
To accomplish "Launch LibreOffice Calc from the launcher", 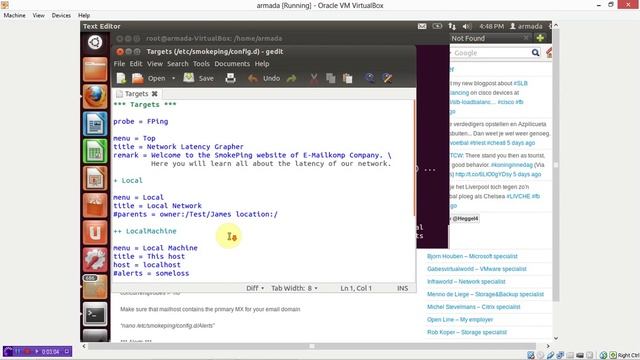I will 95,151.
